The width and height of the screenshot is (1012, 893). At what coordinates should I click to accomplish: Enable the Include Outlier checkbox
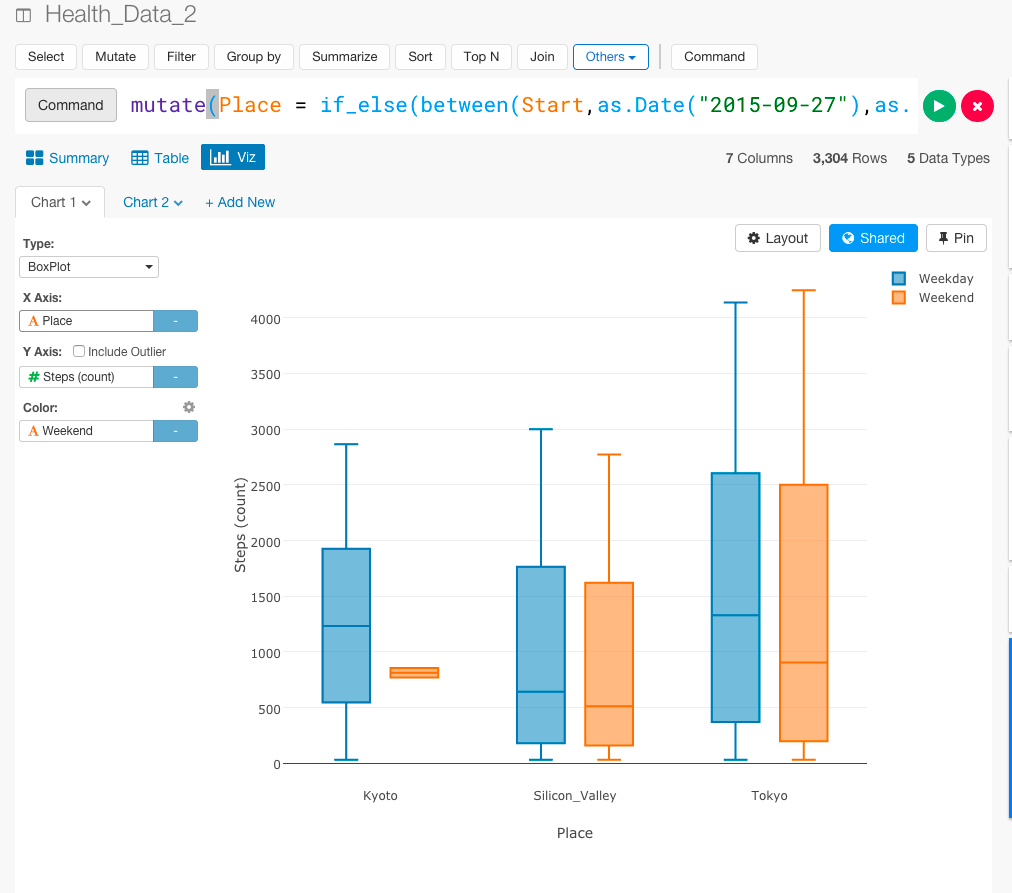click(79, 352)
